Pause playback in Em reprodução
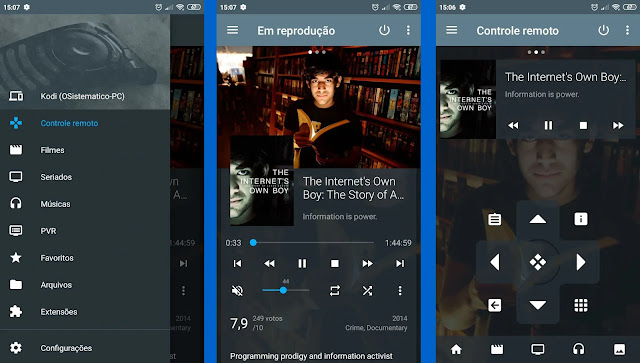This screenshot has height=363, width=640. [302, 264]
